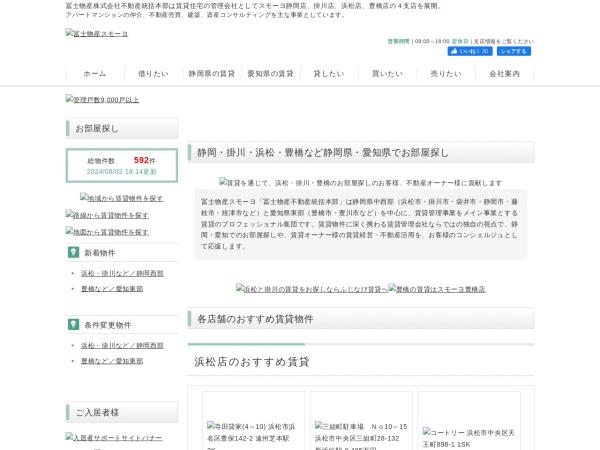This screenshot has height=450, width=600.
Task: Click the map pin icon beside 条件変更物件
Action: [x=73, y=324]
